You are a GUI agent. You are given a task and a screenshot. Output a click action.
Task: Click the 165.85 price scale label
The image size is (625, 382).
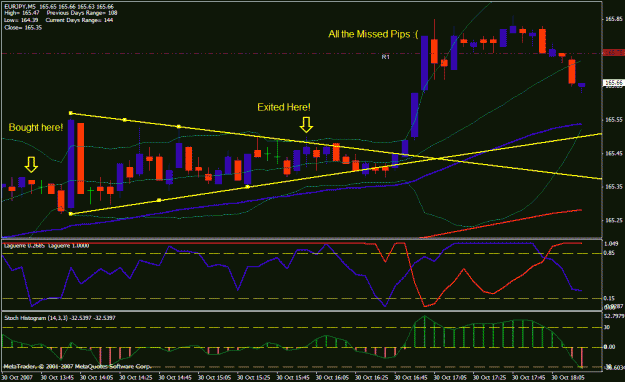click(613, 19)
